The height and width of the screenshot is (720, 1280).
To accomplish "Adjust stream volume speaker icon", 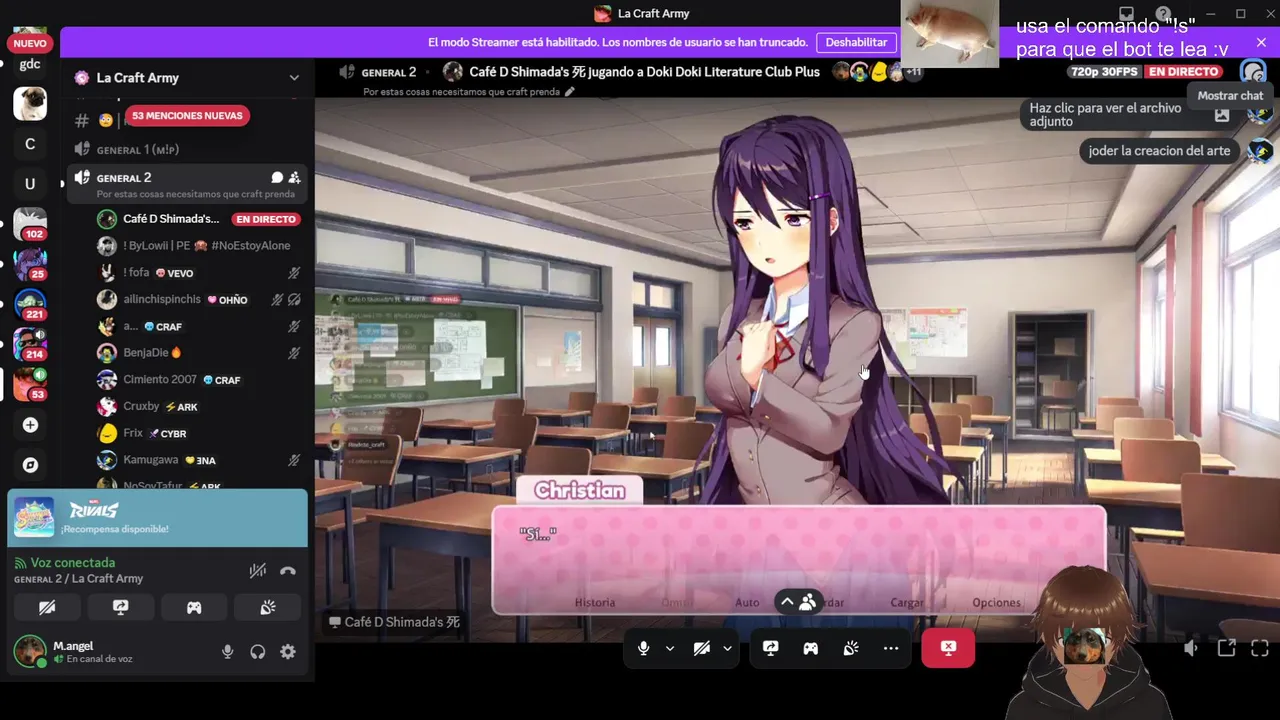I will point(1191,648).
